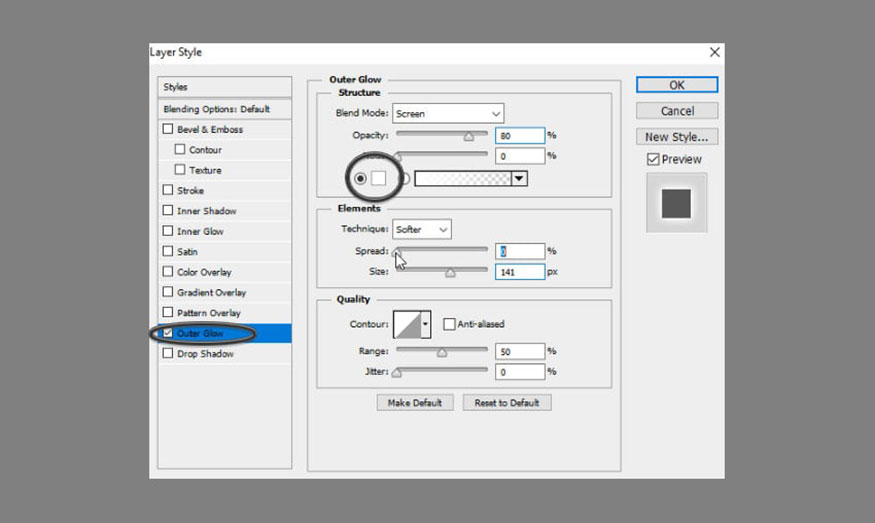The height and width of the screenshot is (523, 875).
Task: Click the Make Default button
Action: [x=415, y=402]
